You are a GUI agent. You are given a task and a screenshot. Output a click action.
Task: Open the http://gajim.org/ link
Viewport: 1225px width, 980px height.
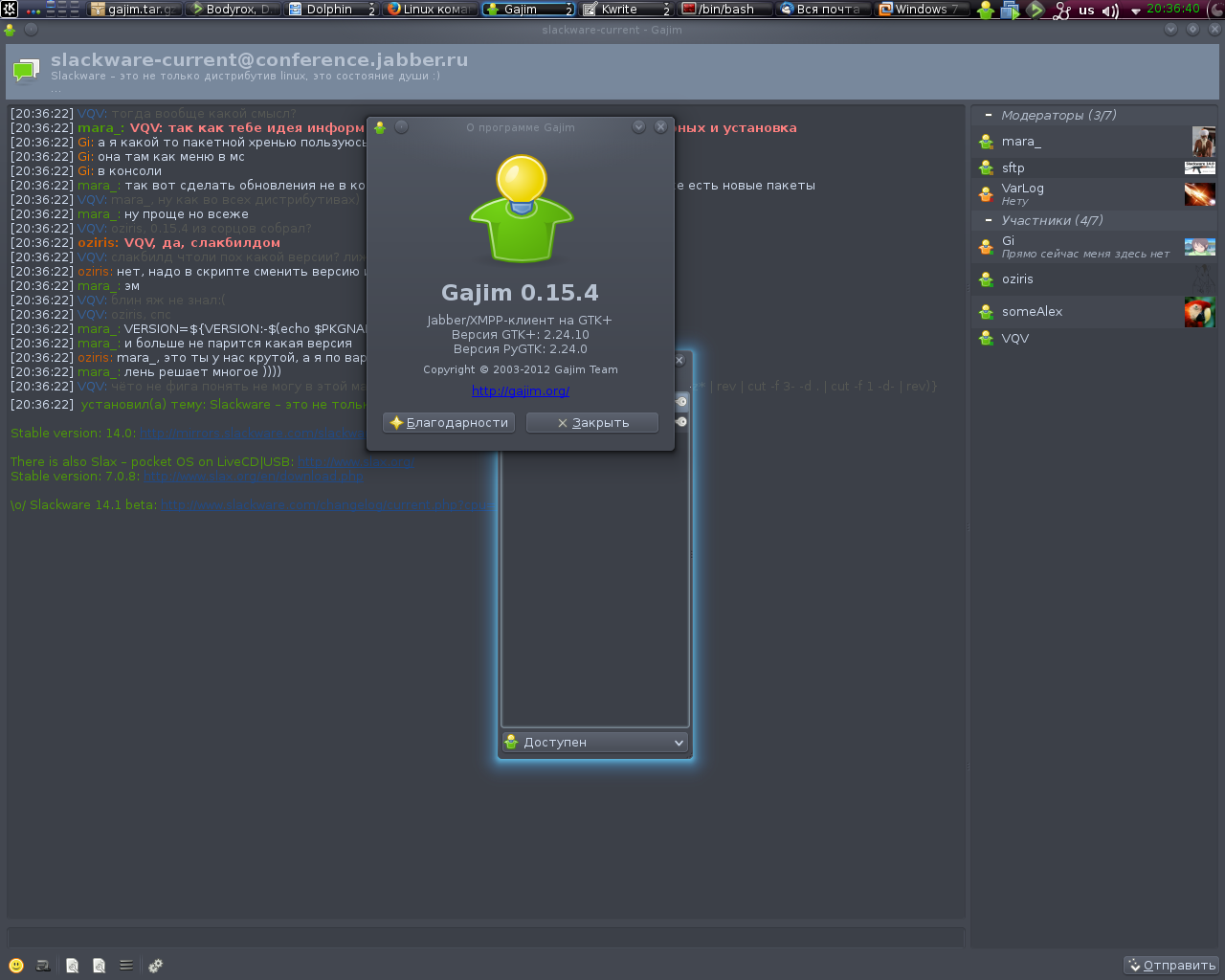521,390
